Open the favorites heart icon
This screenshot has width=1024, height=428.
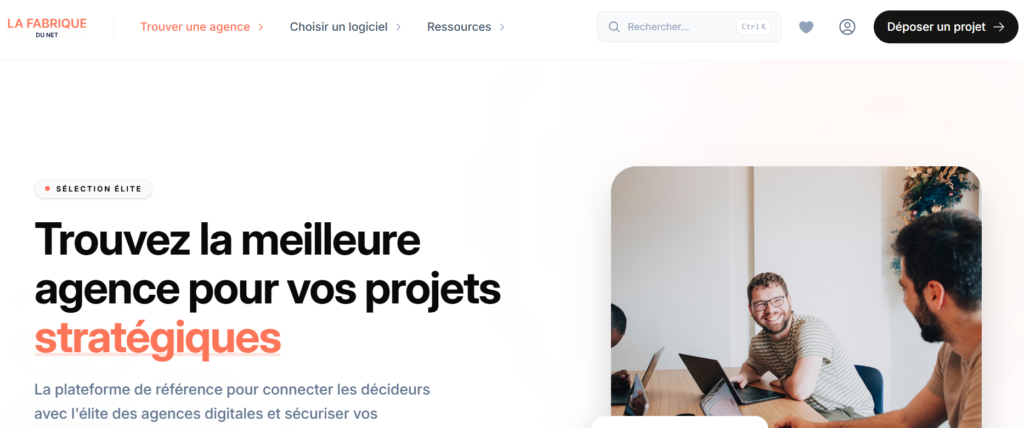(807, 27)
